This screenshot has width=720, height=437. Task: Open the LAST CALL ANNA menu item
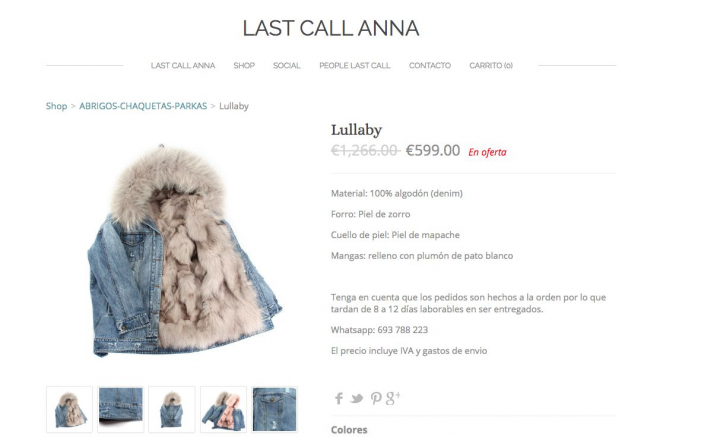click(183, 66)
